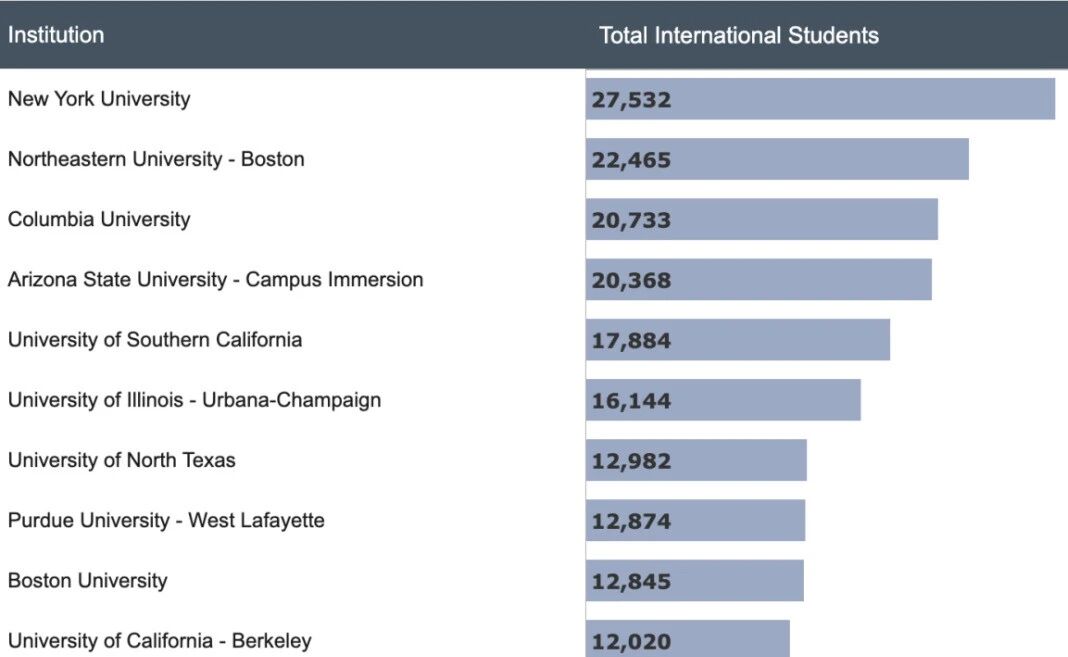The width and height of the screenshot is (1068, 657).
Task: Click the Institution column header
Action: click(x=56, y=35)
